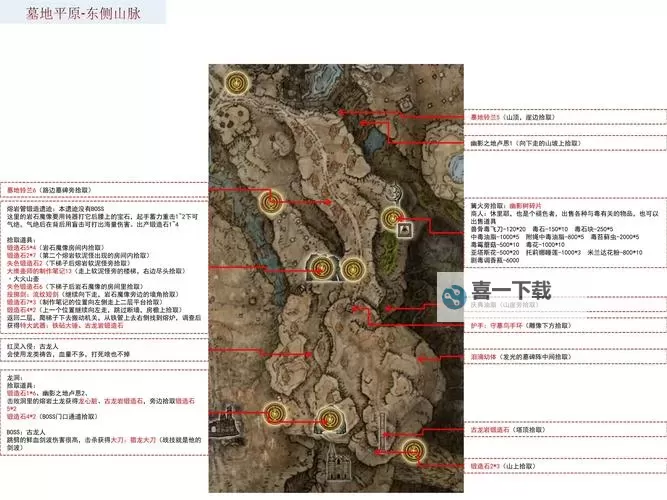The height and width of the screenshot is (500, 667).
Task: Click the 锻造石4*2（BOSS门口通道拾取） line
Action: [52, 417]
